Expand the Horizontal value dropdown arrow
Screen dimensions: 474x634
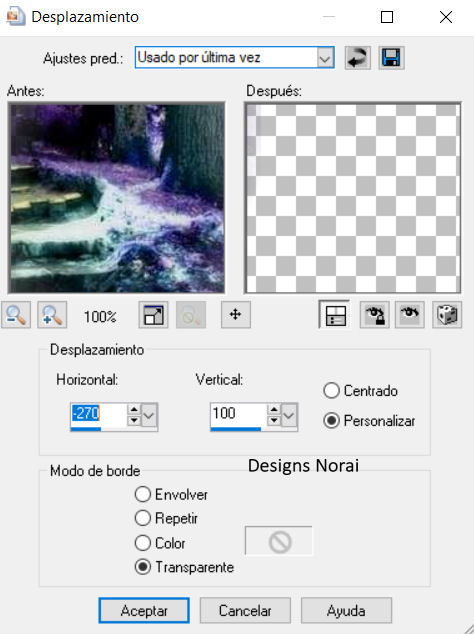[x=149, y=415]
